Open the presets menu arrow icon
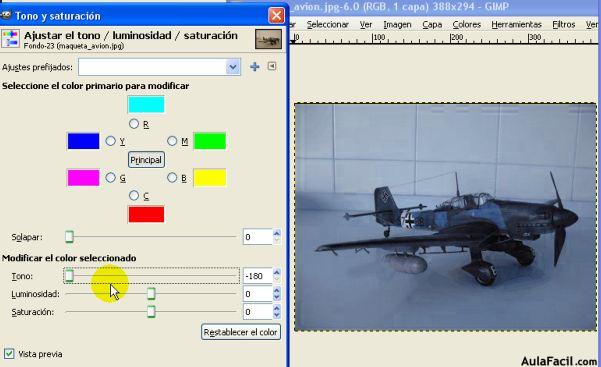601x367 pixels. (272, 66)
